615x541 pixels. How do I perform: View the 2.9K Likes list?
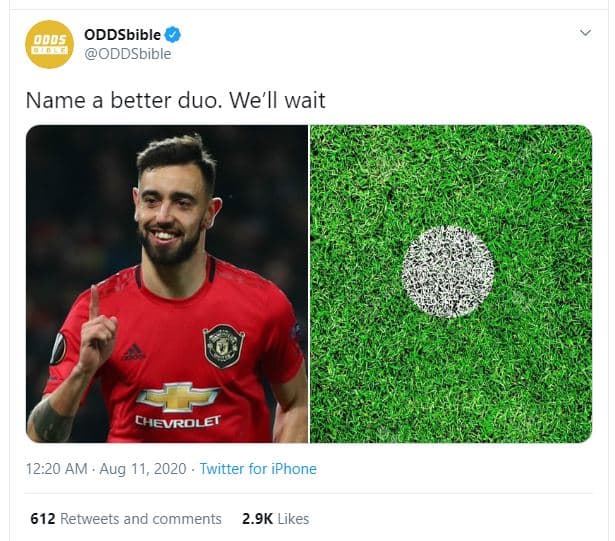(x=275, y=519)
